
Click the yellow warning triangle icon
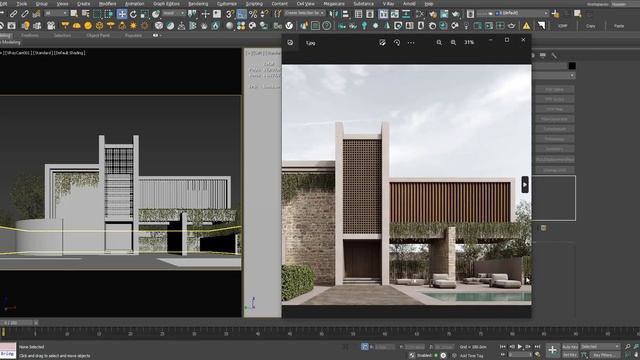(x=527, y=26)
